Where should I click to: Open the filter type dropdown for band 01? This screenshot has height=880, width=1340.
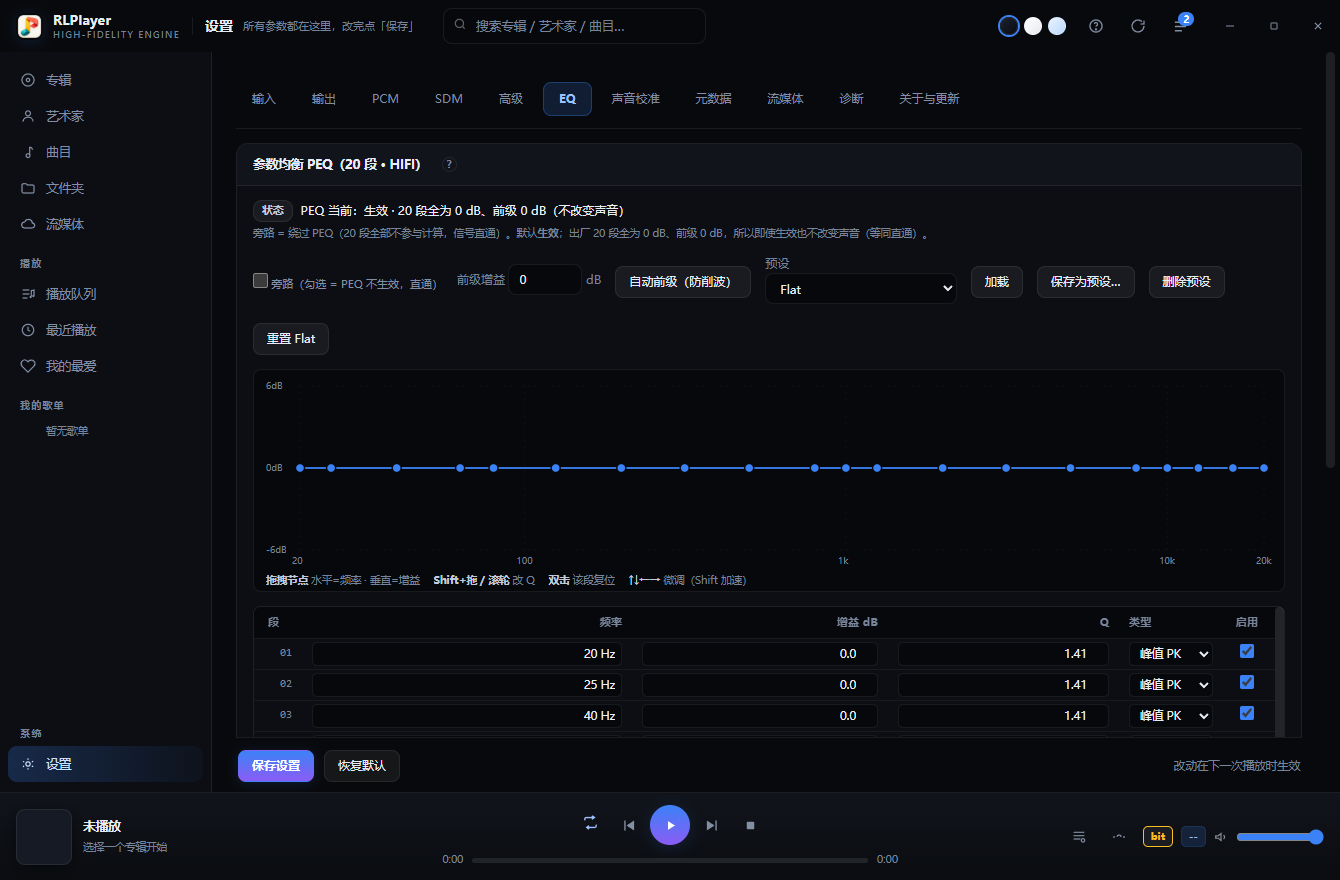[x=1171, y=654]
